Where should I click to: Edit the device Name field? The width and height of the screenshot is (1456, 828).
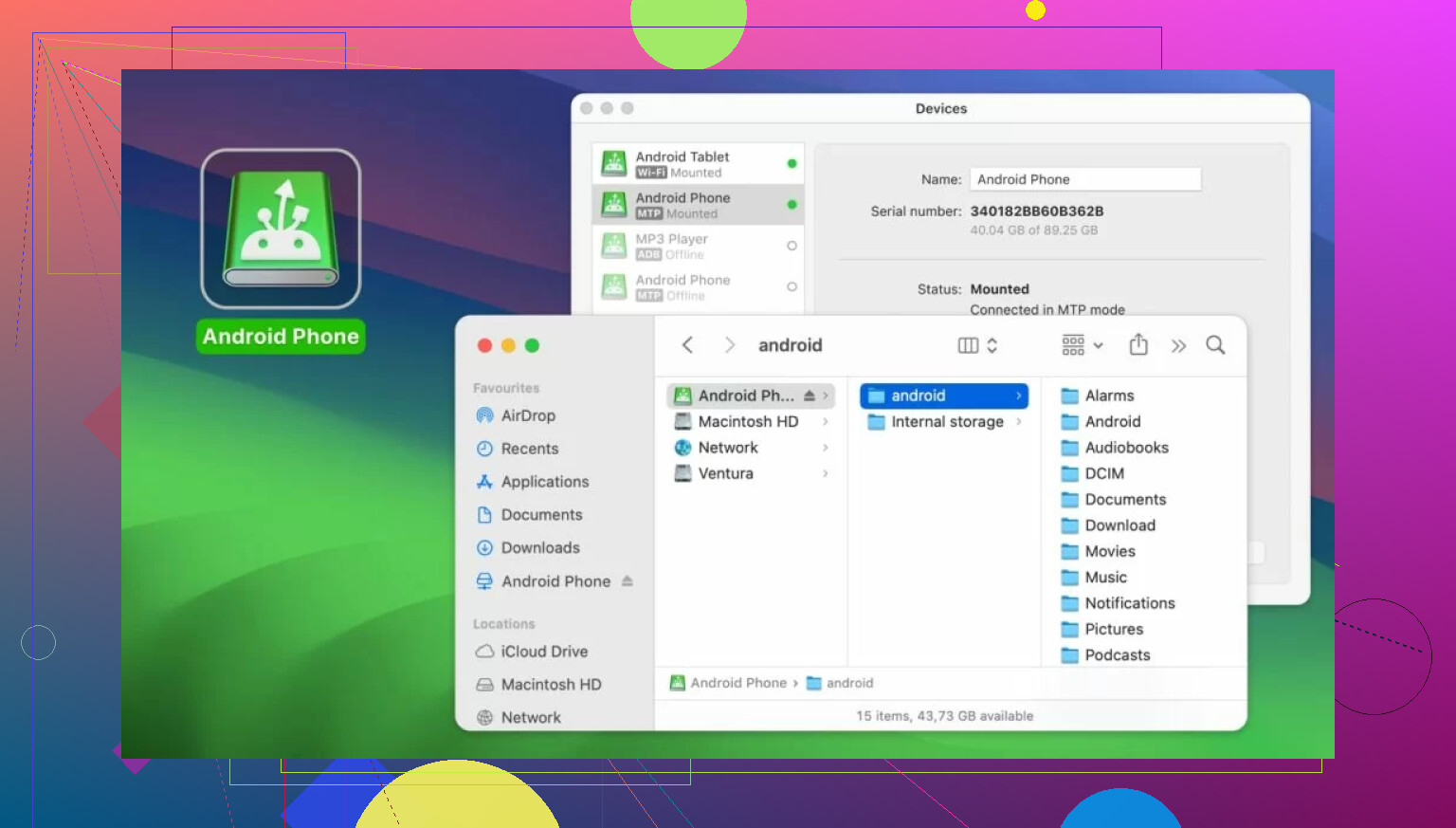[1085, 179]
